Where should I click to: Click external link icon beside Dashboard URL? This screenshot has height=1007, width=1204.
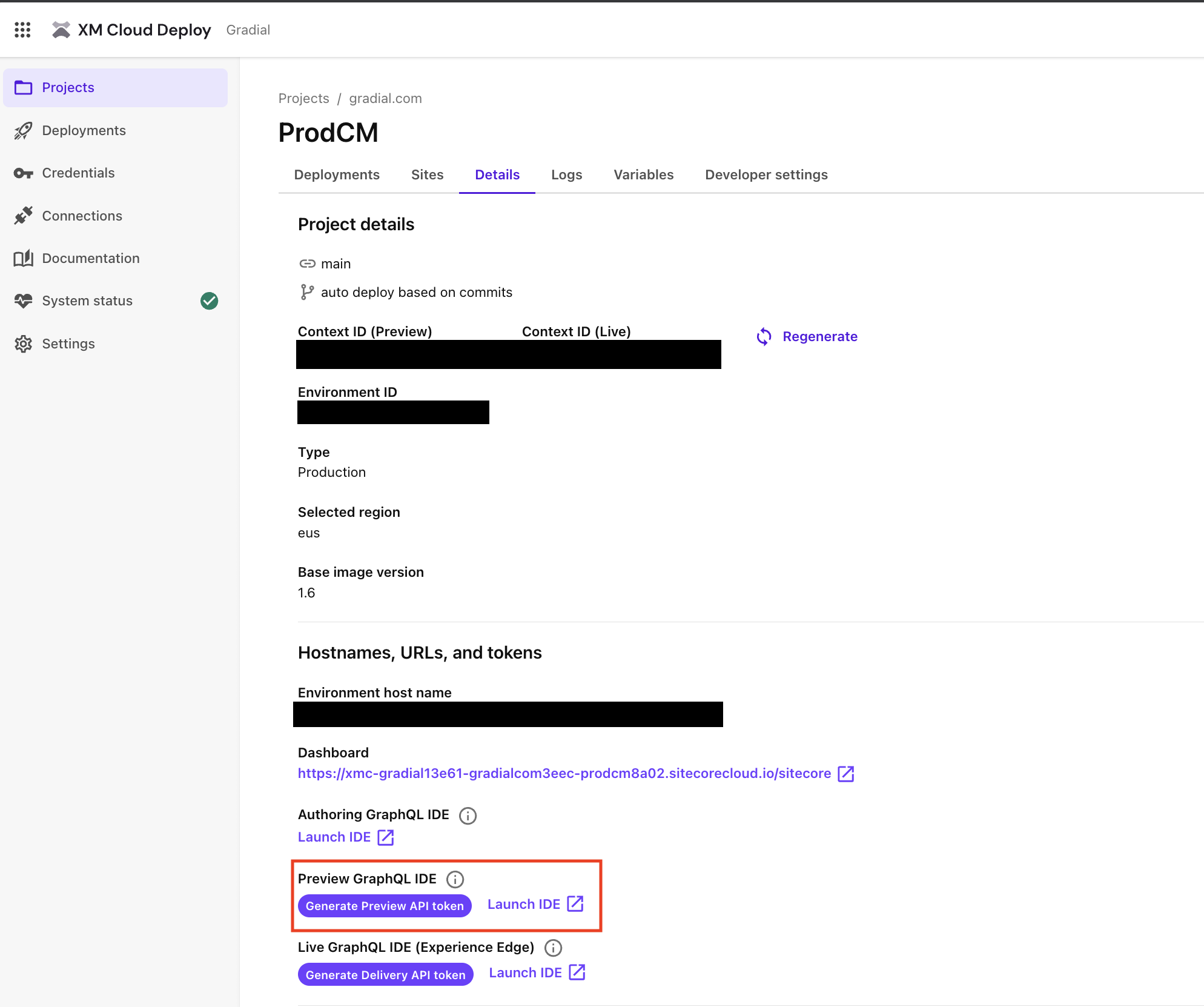845,774
